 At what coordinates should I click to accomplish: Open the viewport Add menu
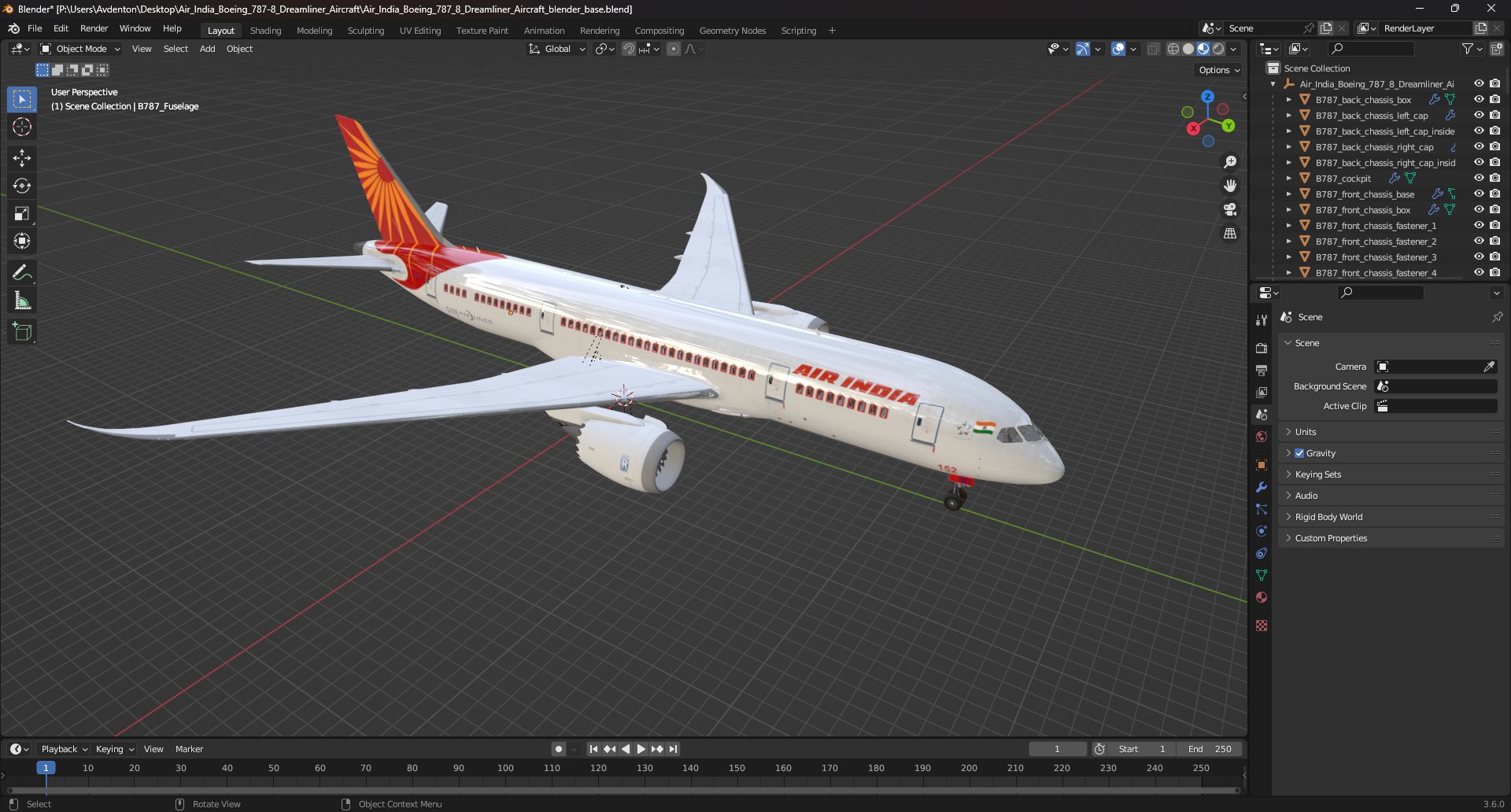coord(207,49)
